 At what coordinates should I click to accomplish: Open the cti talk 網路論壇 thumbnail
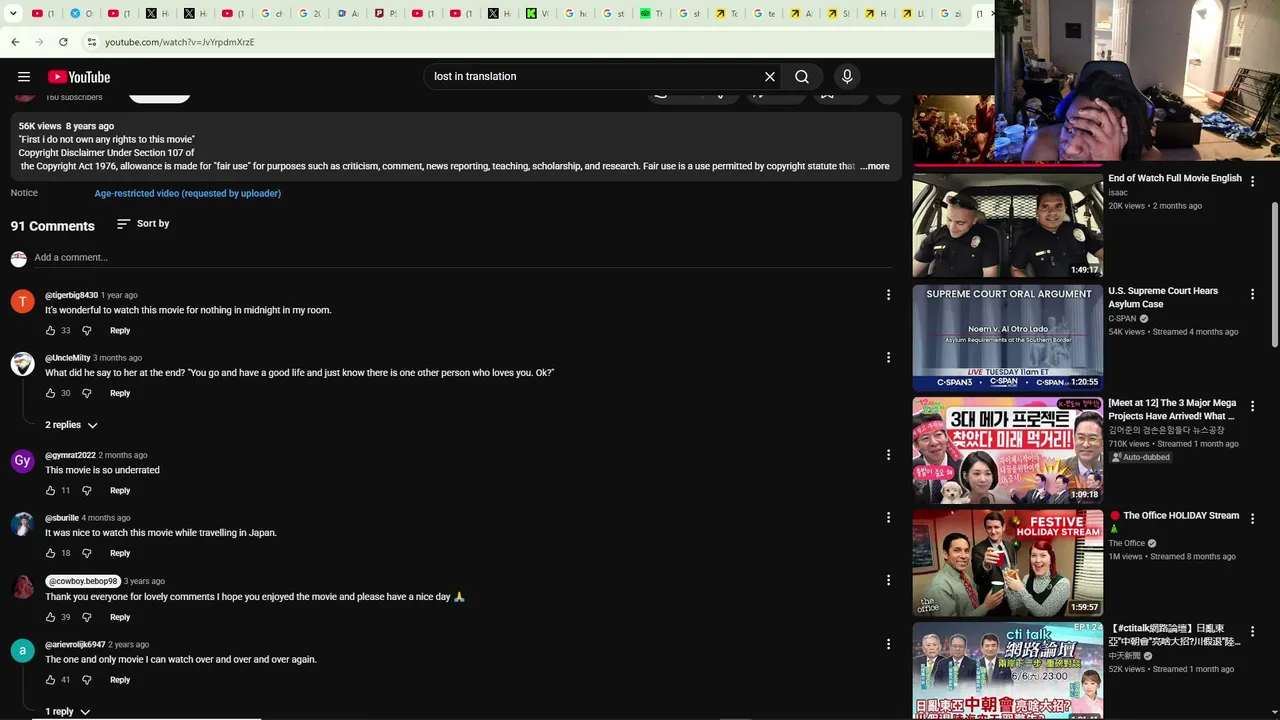point(1007,671)
